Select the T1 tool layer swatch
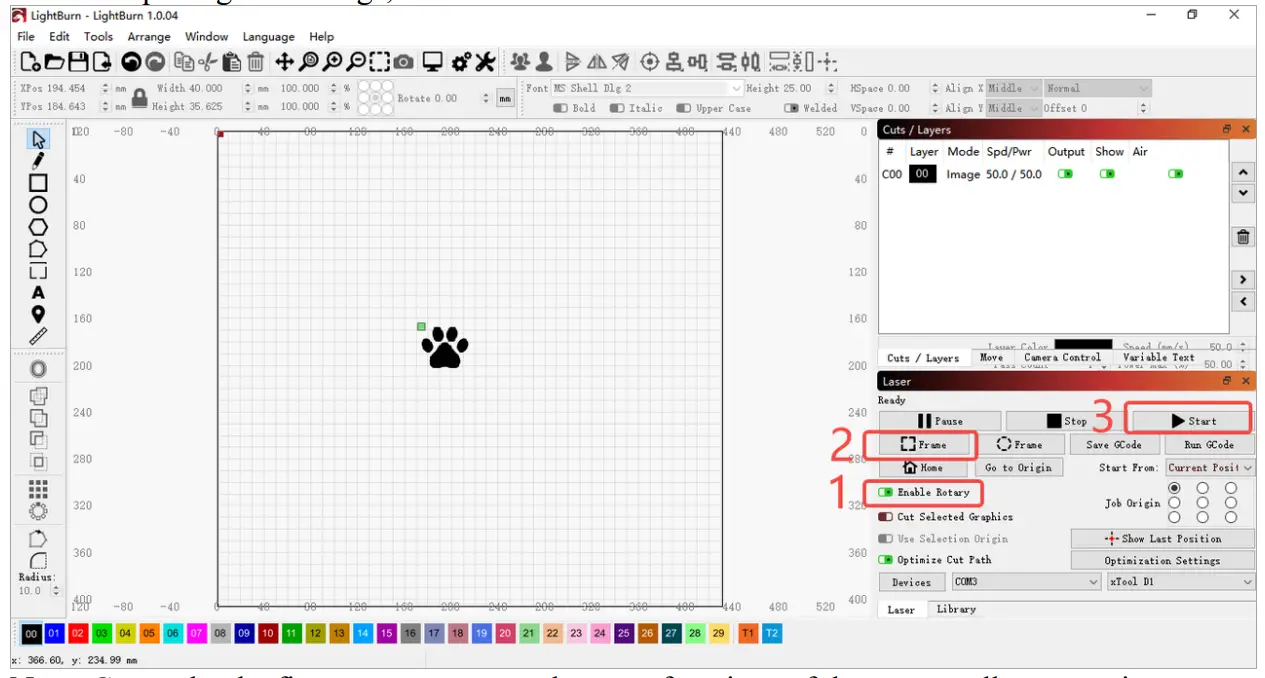1265x678 pixels. pos(747,633)
